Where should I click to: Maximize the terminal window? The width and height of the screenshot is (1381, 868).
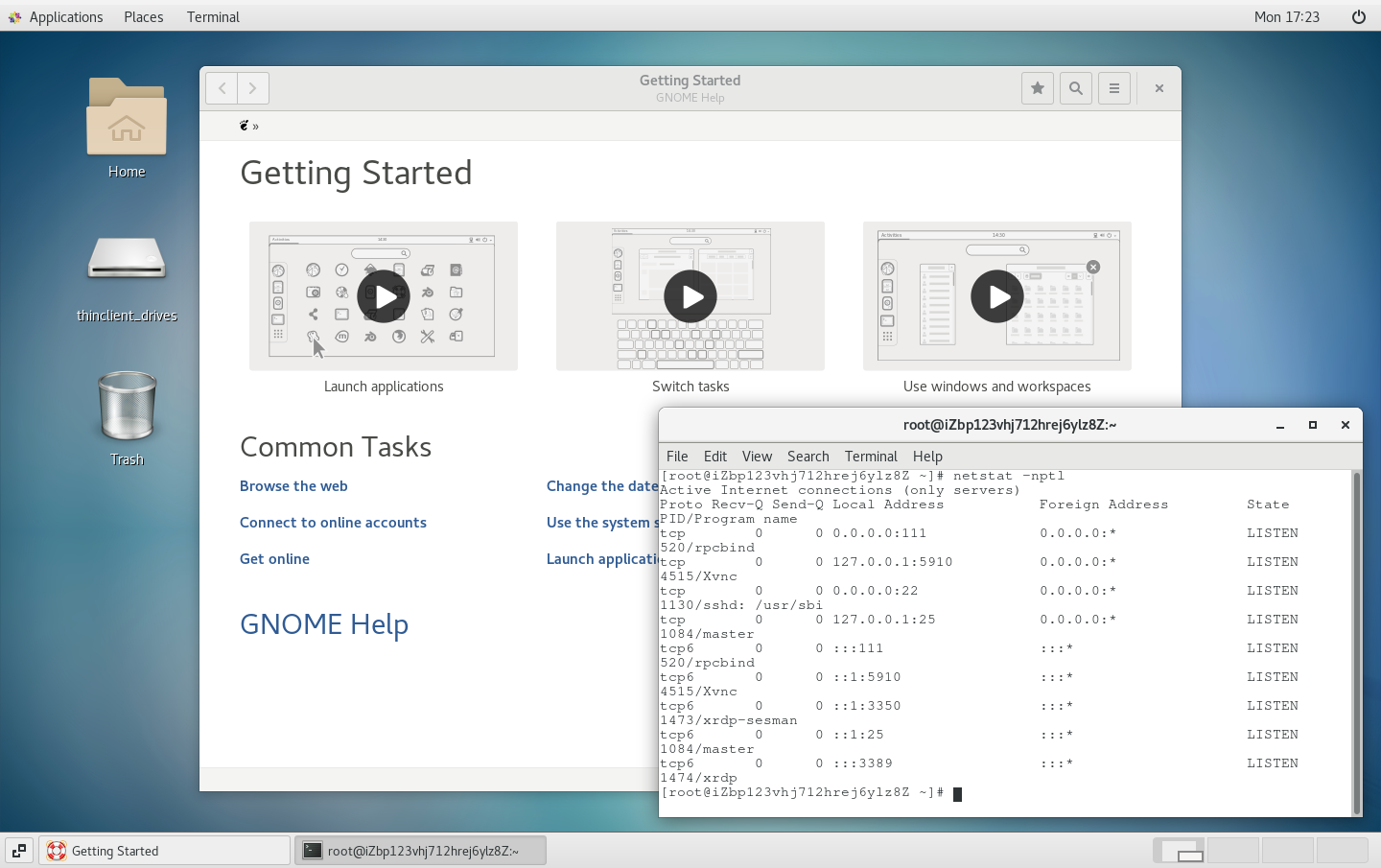point(1313,425)
